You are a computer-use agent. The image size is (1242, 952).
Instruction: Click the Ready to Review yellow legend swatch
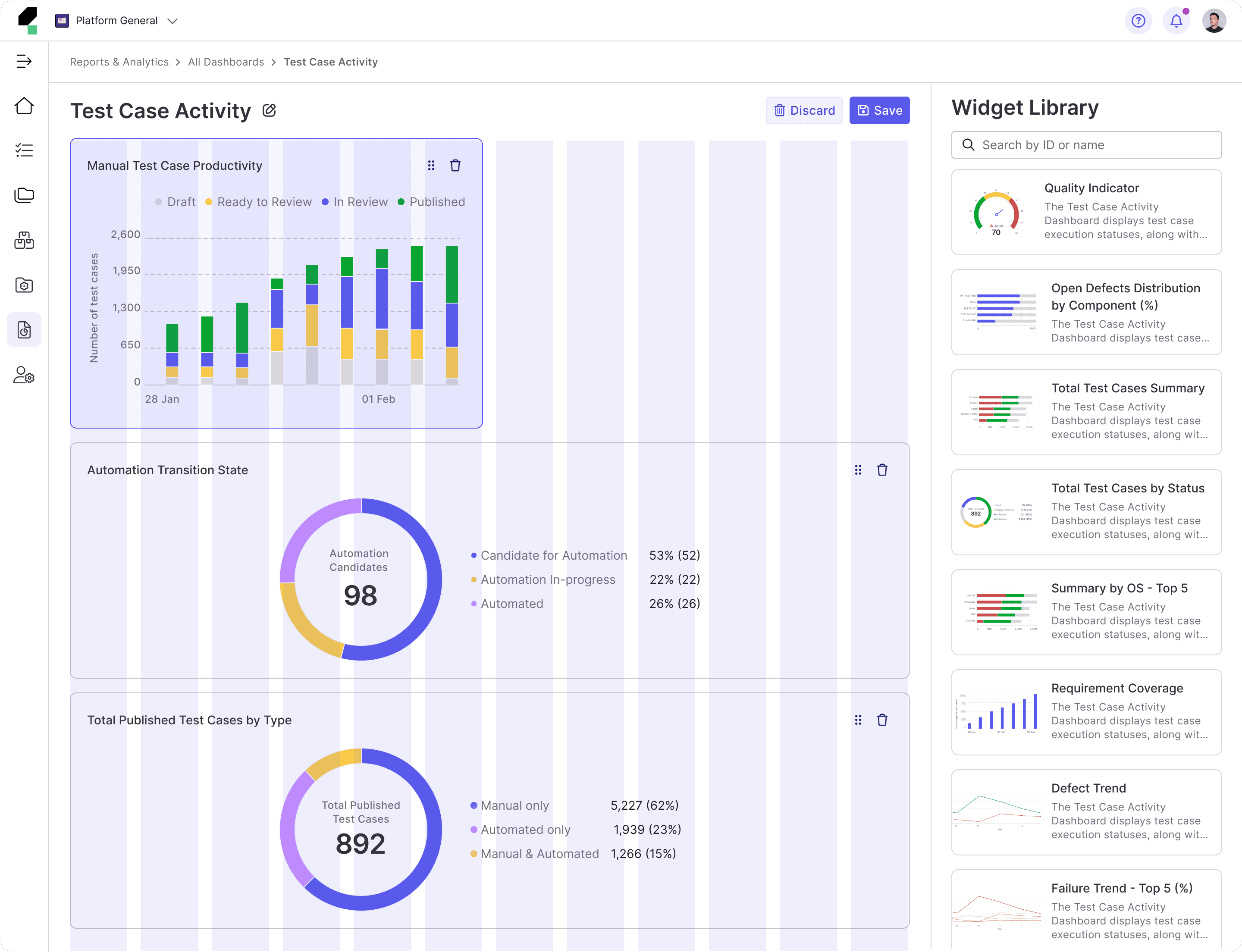pyautogui.click(x=209, y=202)
